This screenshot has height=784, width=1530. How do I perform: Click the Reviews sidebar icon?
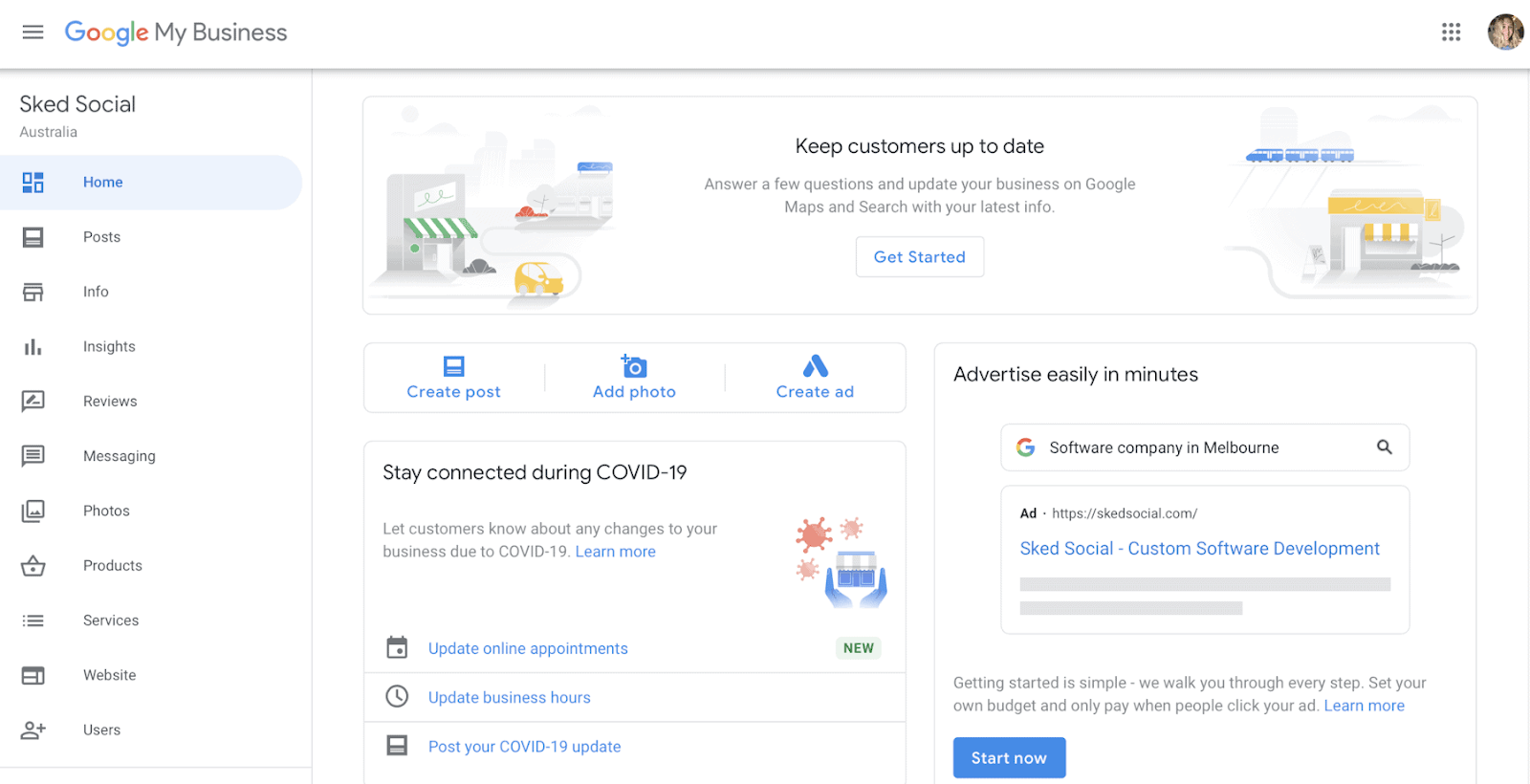point(33,402)
